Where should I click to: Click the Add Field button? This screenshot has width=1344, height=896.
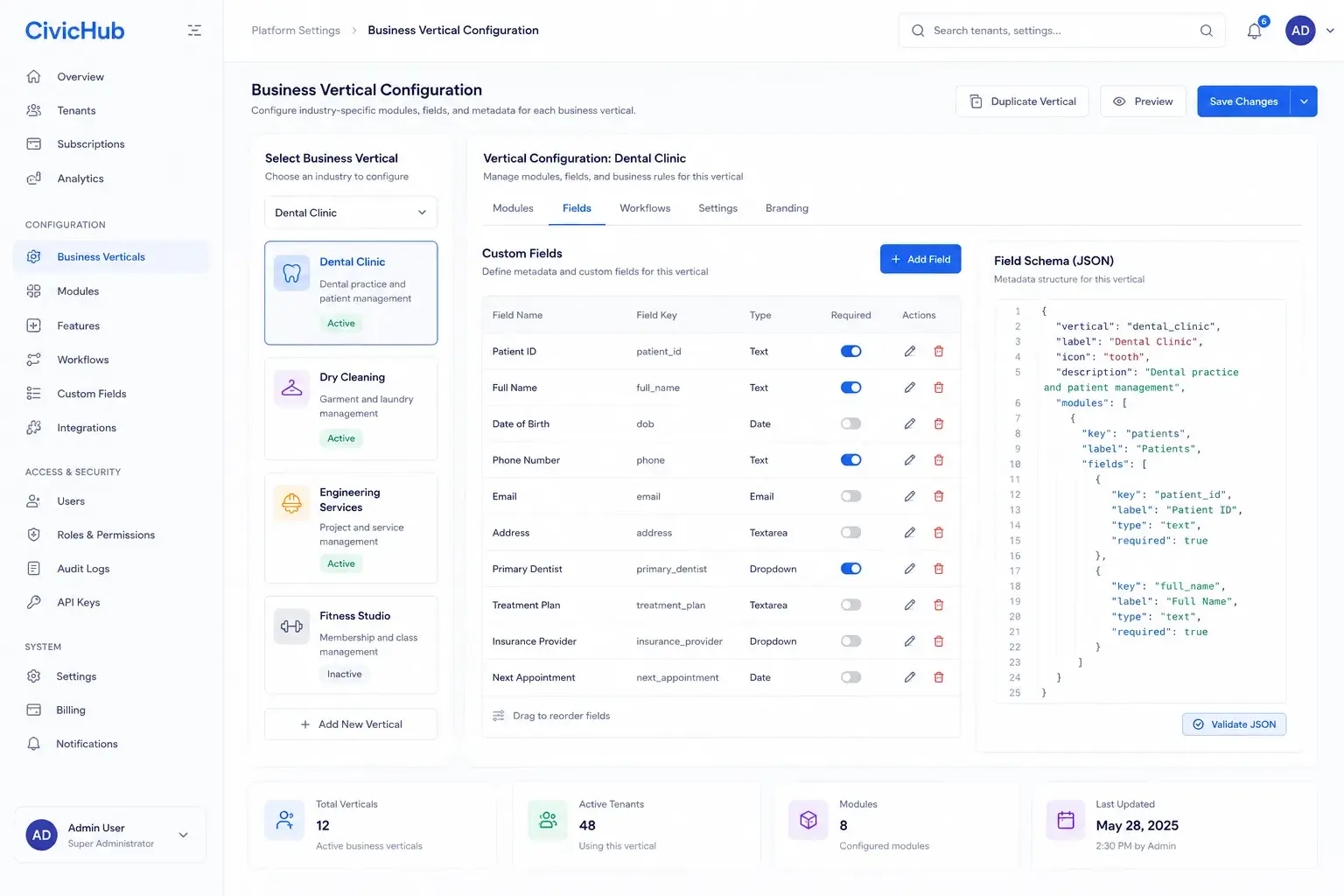[x=920, y=259]
